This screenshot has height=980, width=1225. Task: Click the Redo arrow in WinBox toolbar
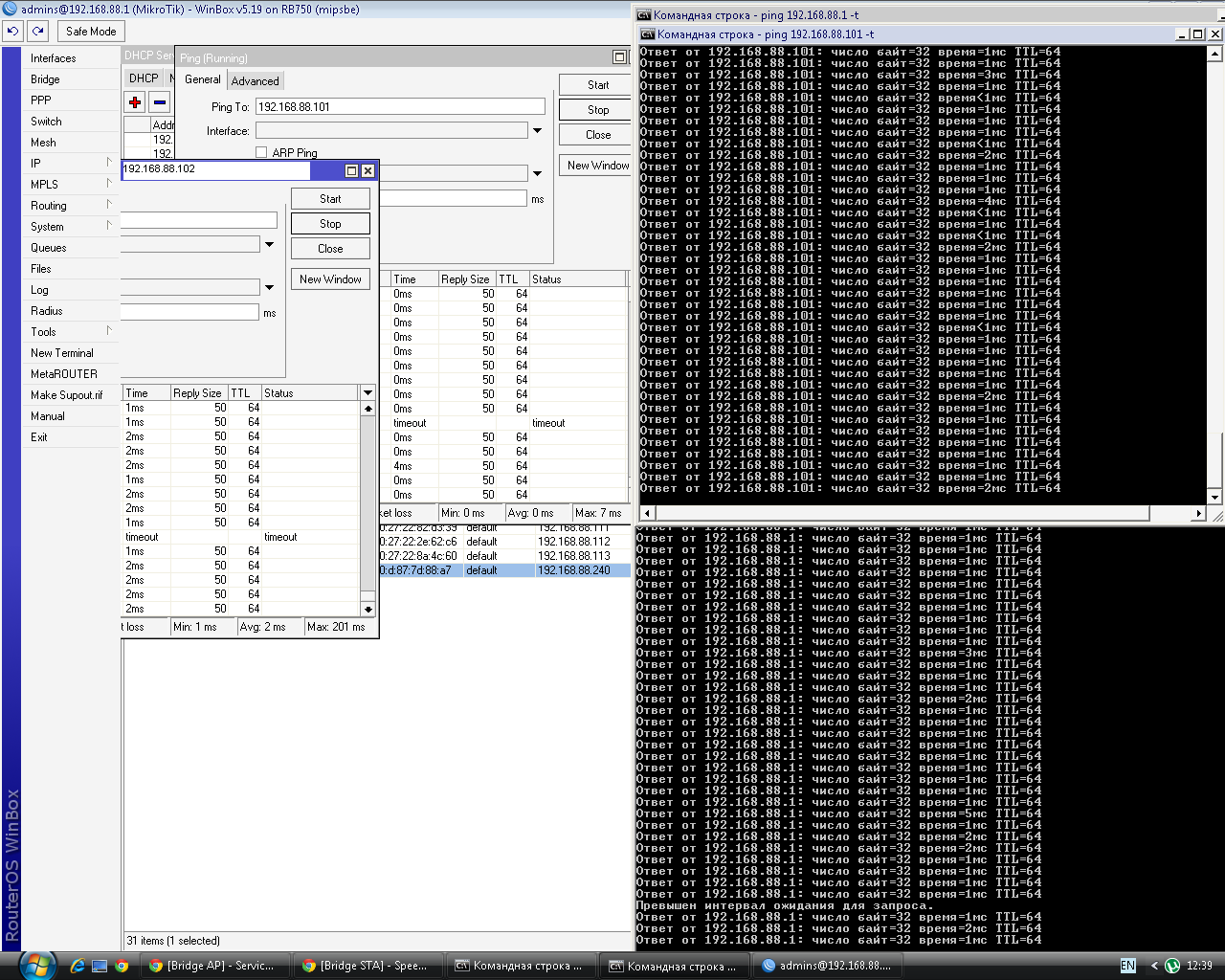click(37, 32)
